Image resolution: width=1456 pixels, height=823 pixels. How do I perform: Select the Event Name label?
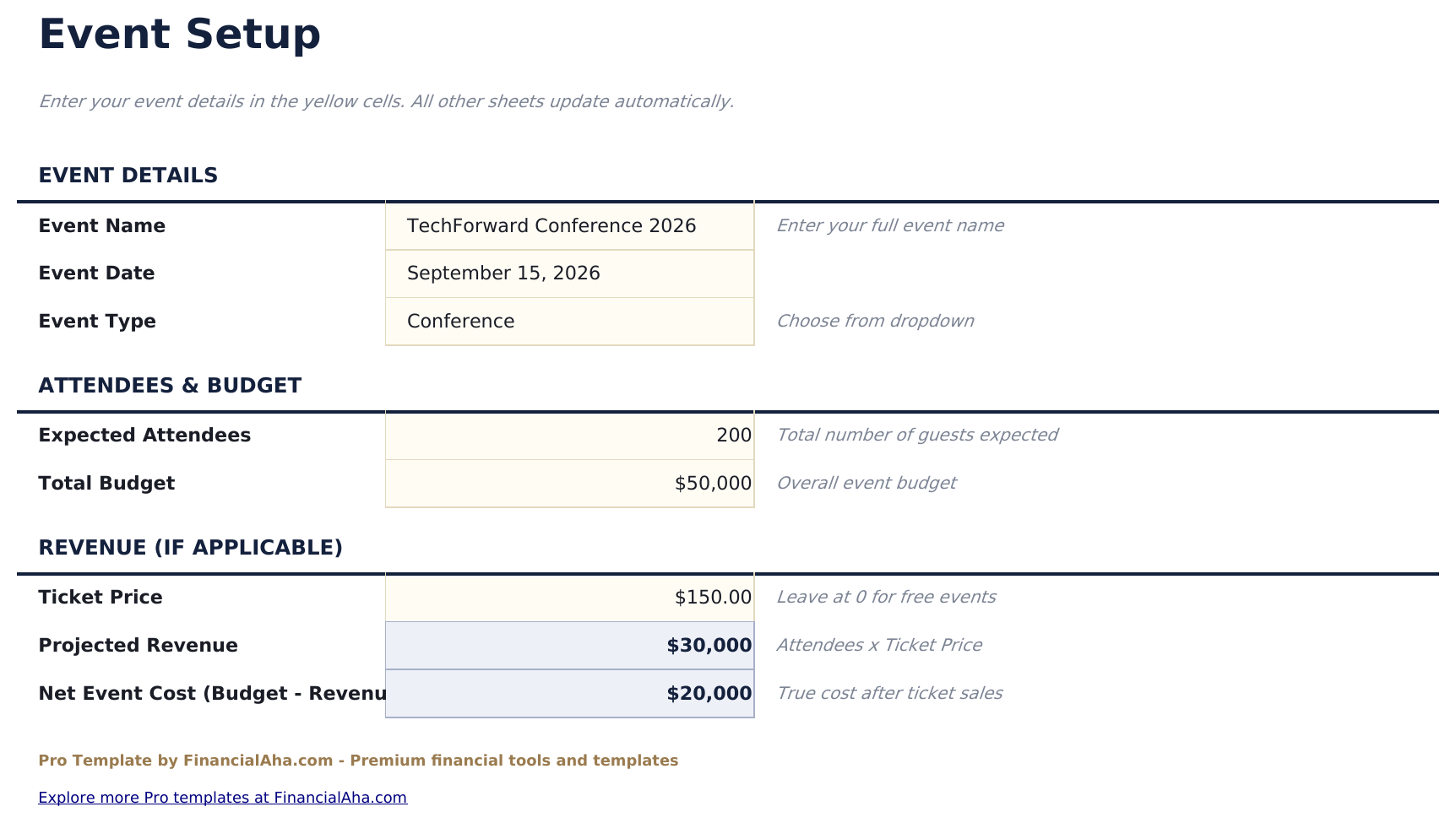click(x=101, y=226)
